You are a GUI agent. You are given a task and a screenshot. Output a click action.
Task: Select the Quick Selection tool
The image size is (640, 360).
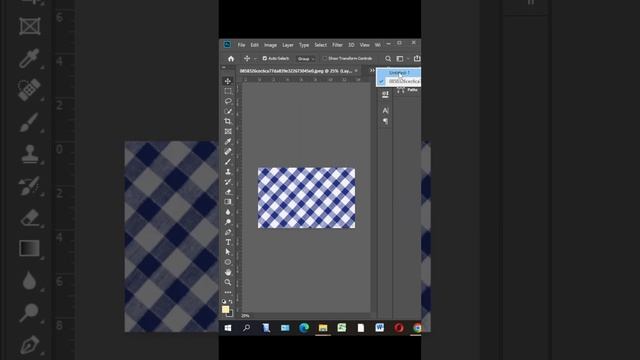click(x=228, y=111)
